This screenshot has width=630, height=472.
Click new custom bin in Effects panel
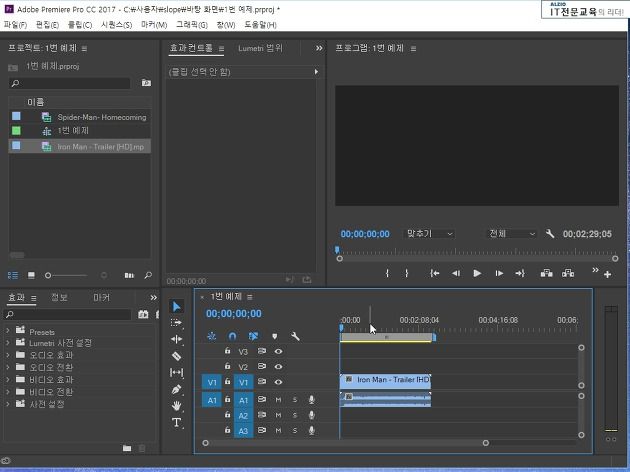(x=127, y=448)
